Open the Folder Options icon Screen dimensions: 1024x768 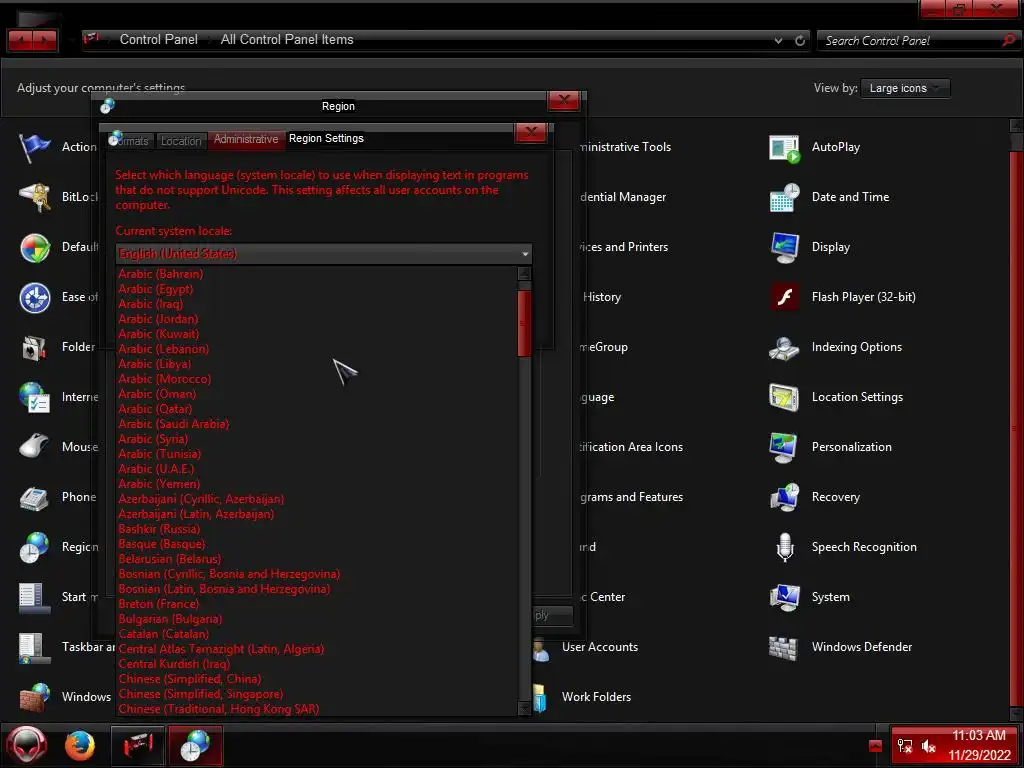pos(35,347)
